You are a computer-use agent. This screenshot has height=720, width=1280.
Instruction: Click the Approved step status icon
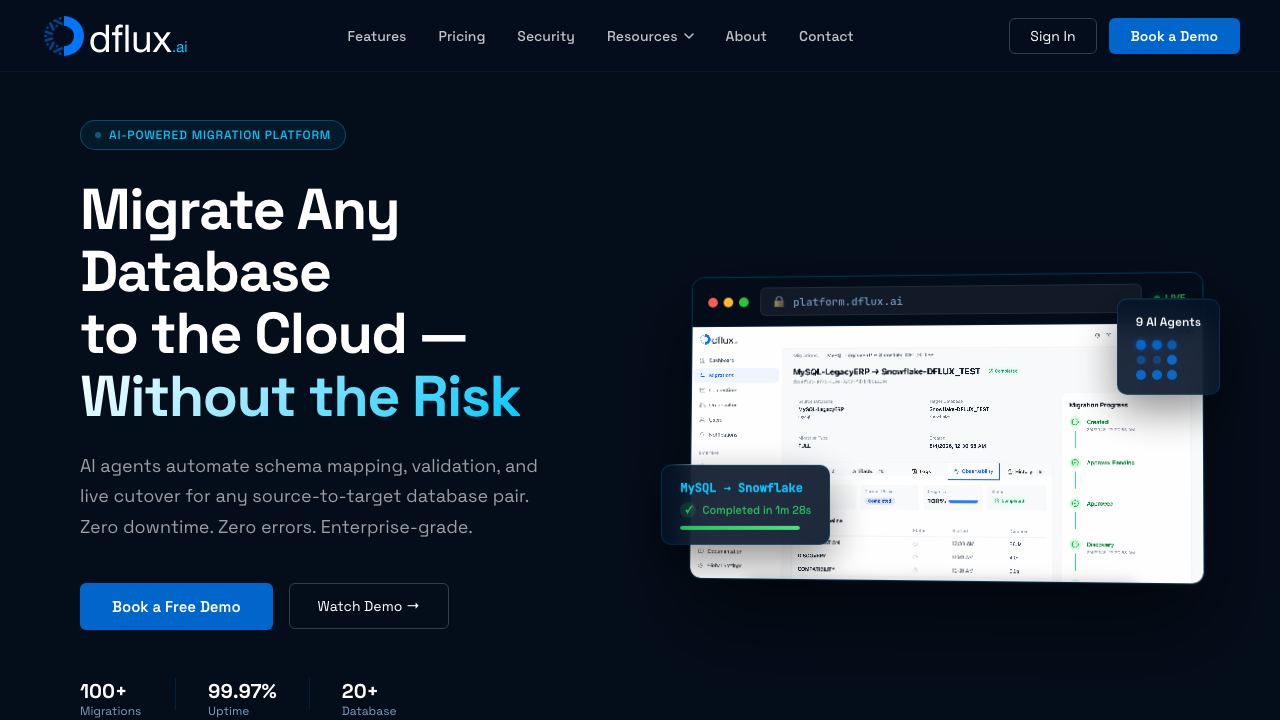coord(1075,503)
